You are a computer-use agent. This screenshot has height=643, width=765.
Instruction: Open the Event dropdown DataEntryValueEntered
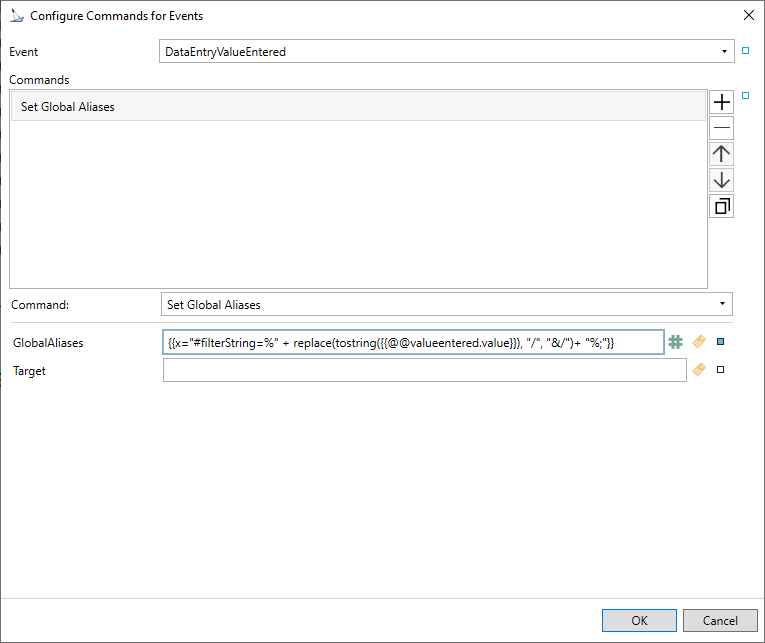tap(446, 51)
